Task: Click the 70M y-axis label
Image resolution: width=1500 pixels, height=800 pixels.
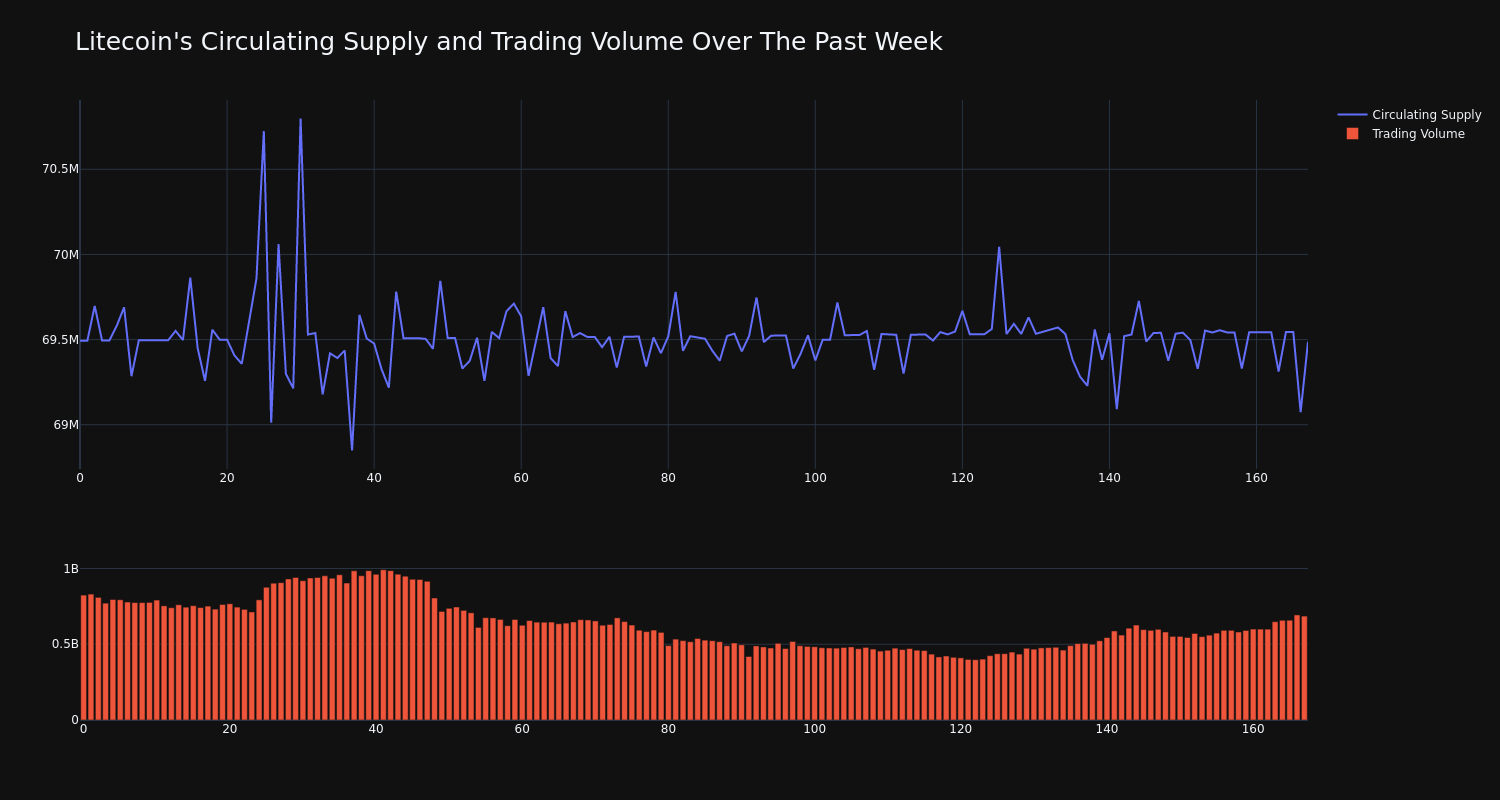Action: [66, 254]
